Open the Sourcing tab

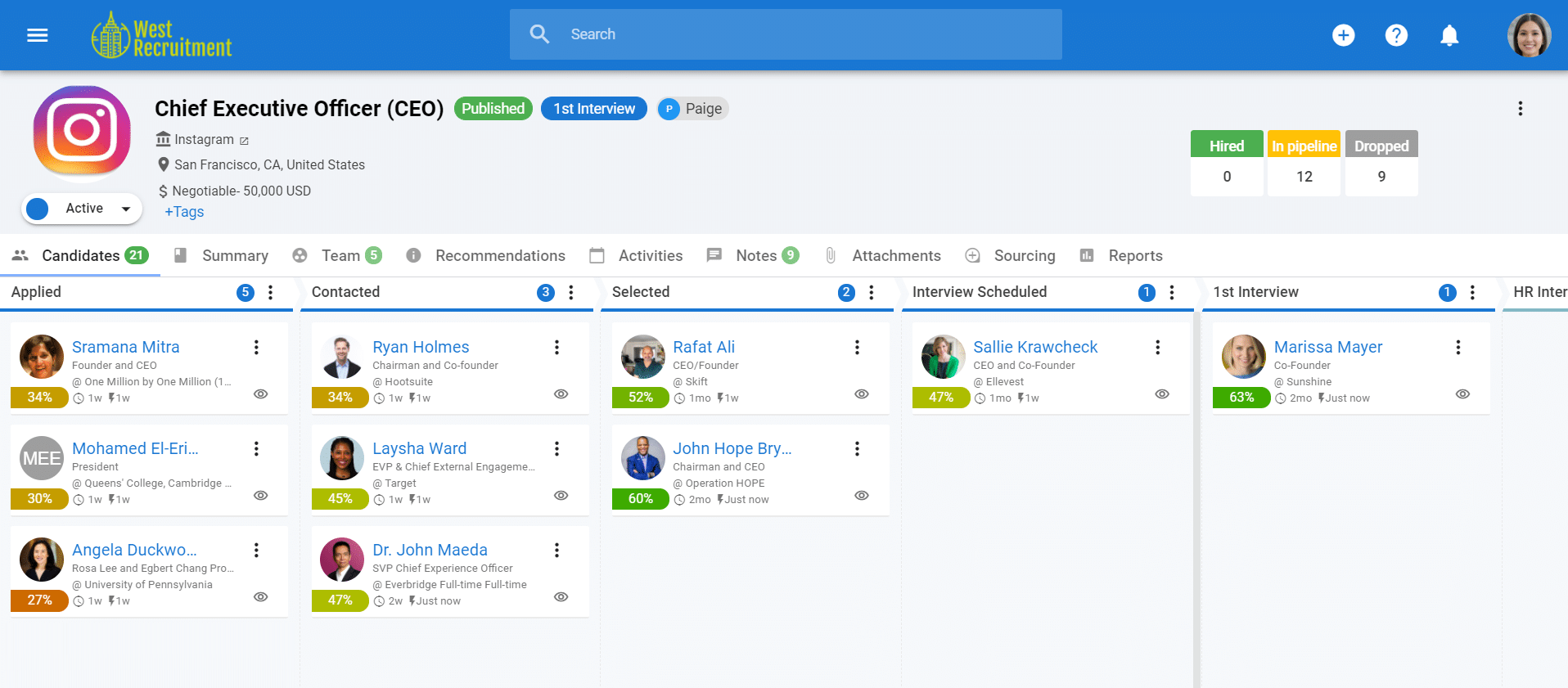point(1010,255)
